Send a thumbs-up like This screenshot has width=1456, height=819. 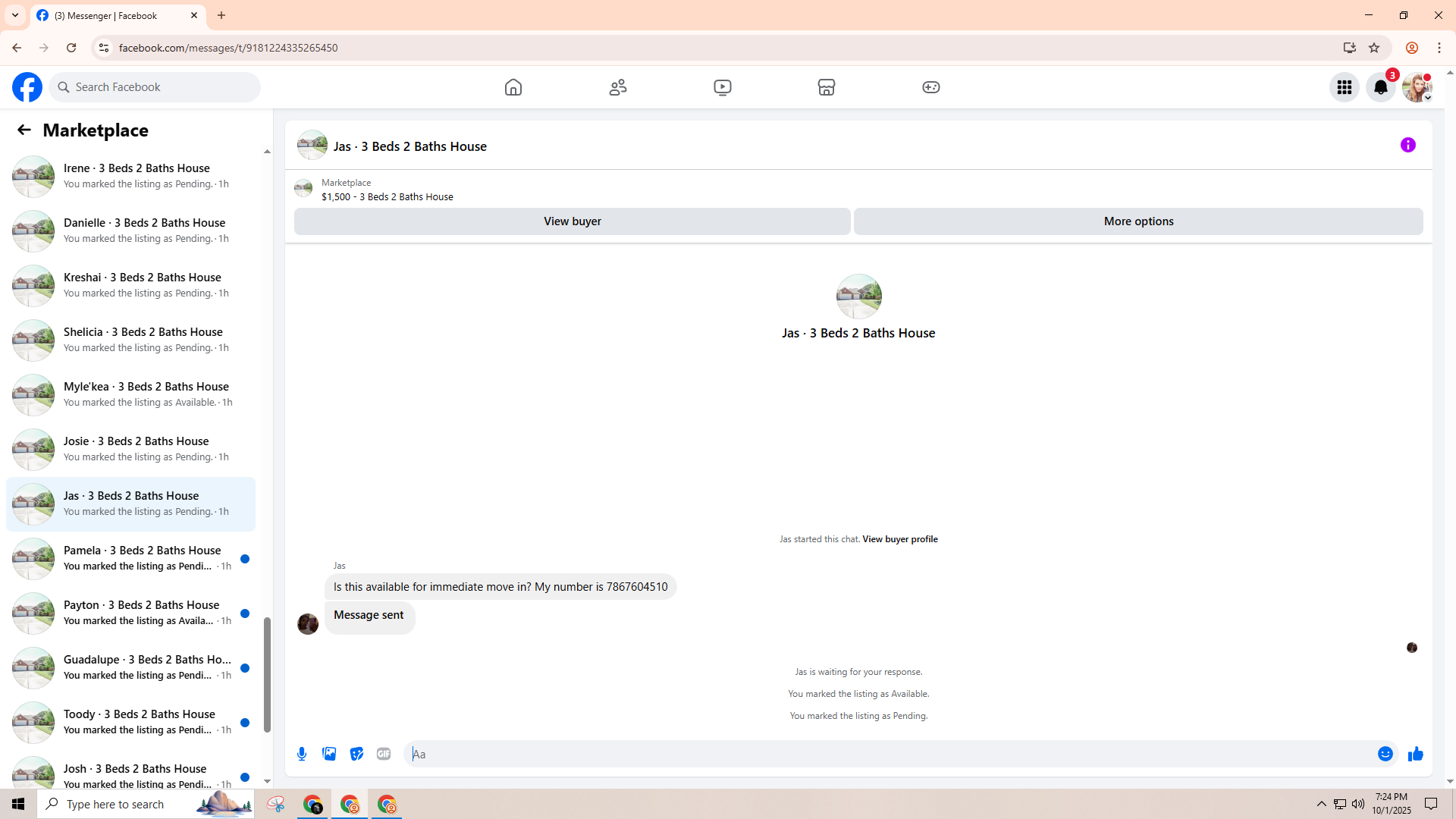pos(1416,754)
